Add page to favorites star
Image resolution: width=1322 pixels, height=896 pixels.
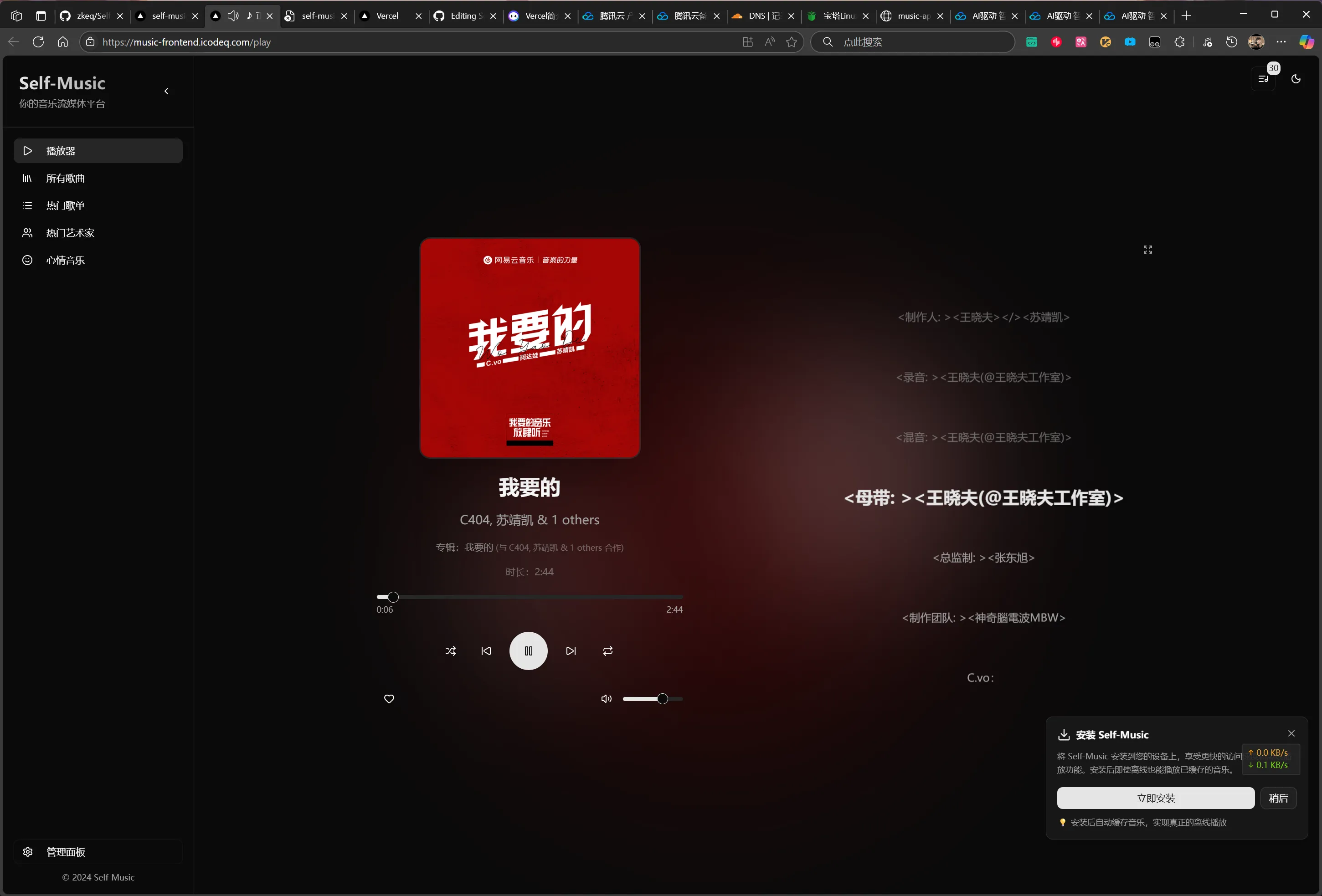(x=791, y=42)
